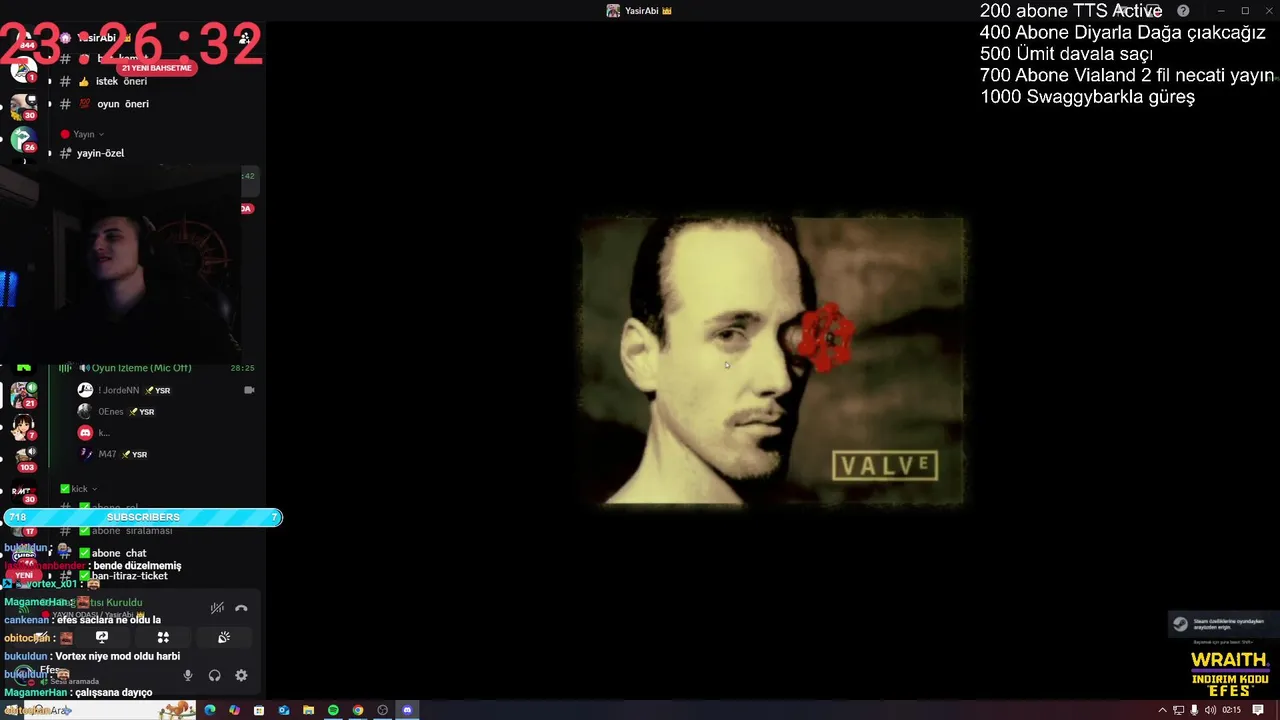Image resolution: width=1280 pixels, height=720 pixels.
Task: Select the server with badge 7
Action: click(x=23, y=427)
